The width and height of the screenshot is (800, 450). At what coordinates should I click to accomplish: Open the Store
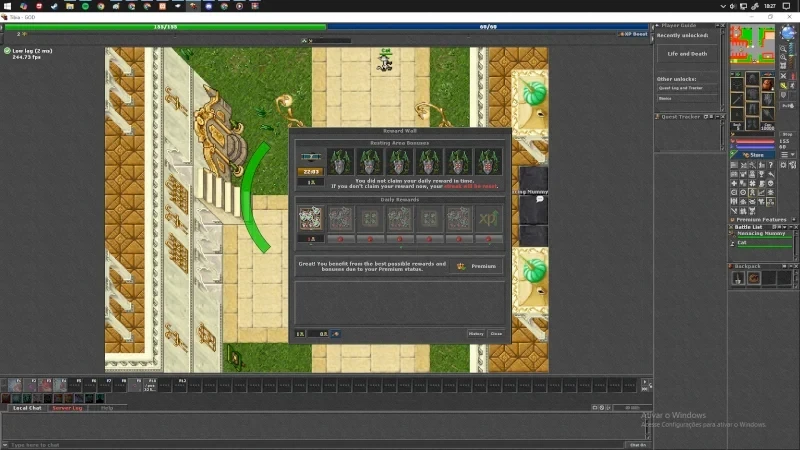click(753, 155)
